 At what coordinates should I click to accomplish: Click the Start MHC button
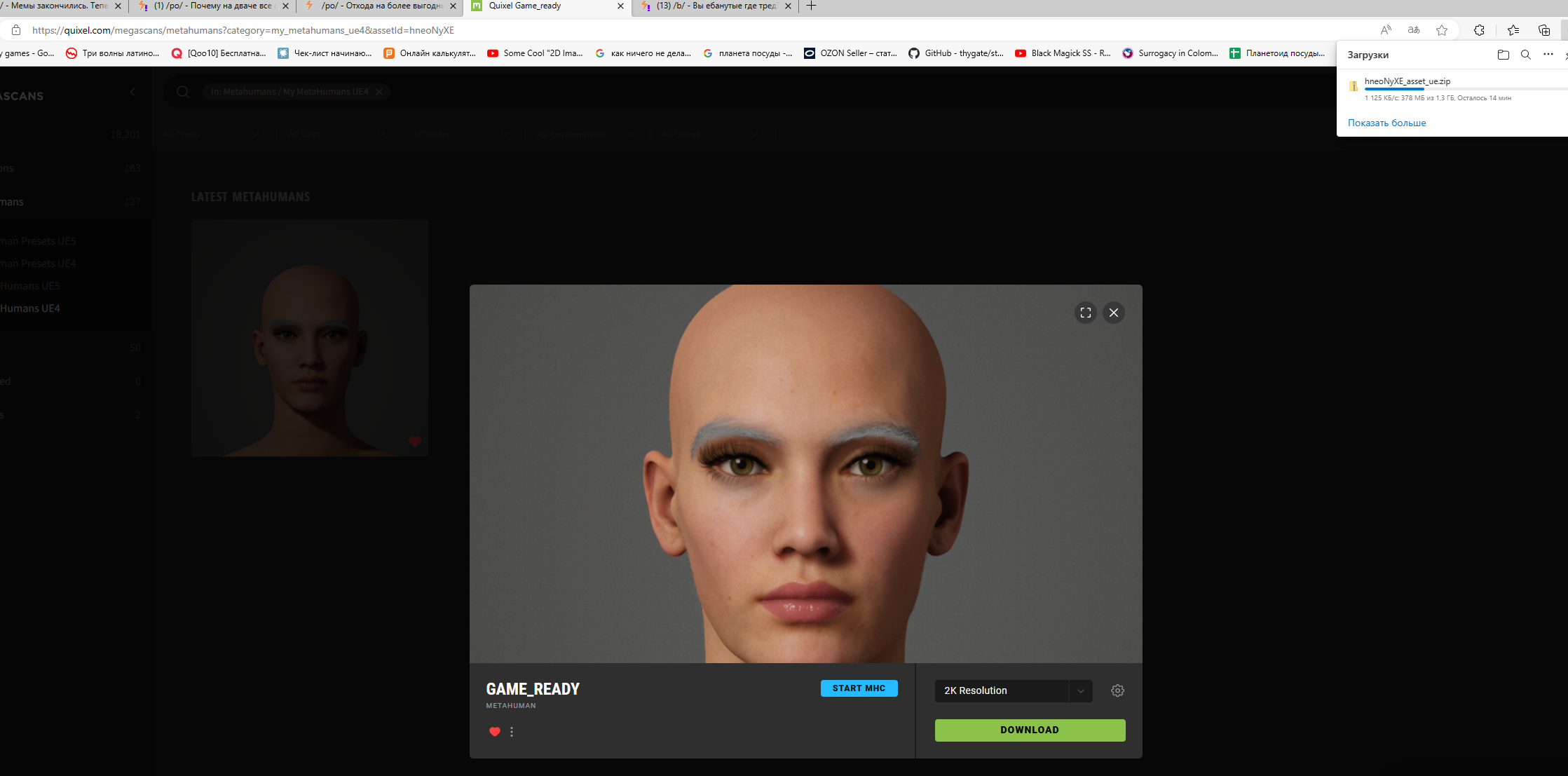858,688
